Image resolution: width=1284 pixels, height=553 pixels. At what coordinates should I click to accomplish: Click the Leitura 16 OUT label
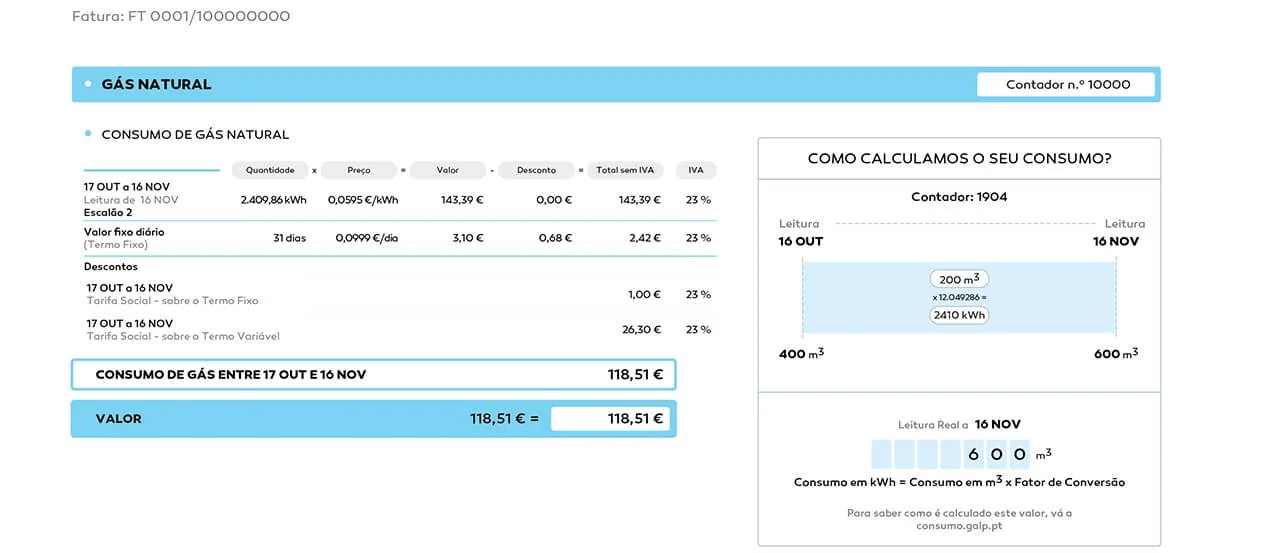[x=801, y=233]
